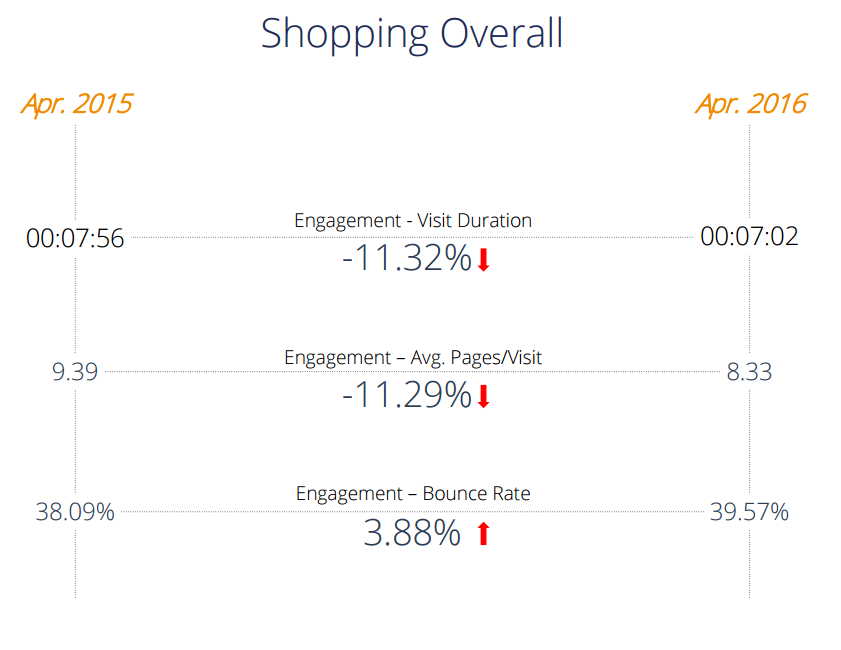Image resolution: width=841 pixels, height=650 pixels.
Task: Click the Engagement – Avg. Pages/Visit label
Action: coord(413,357)
